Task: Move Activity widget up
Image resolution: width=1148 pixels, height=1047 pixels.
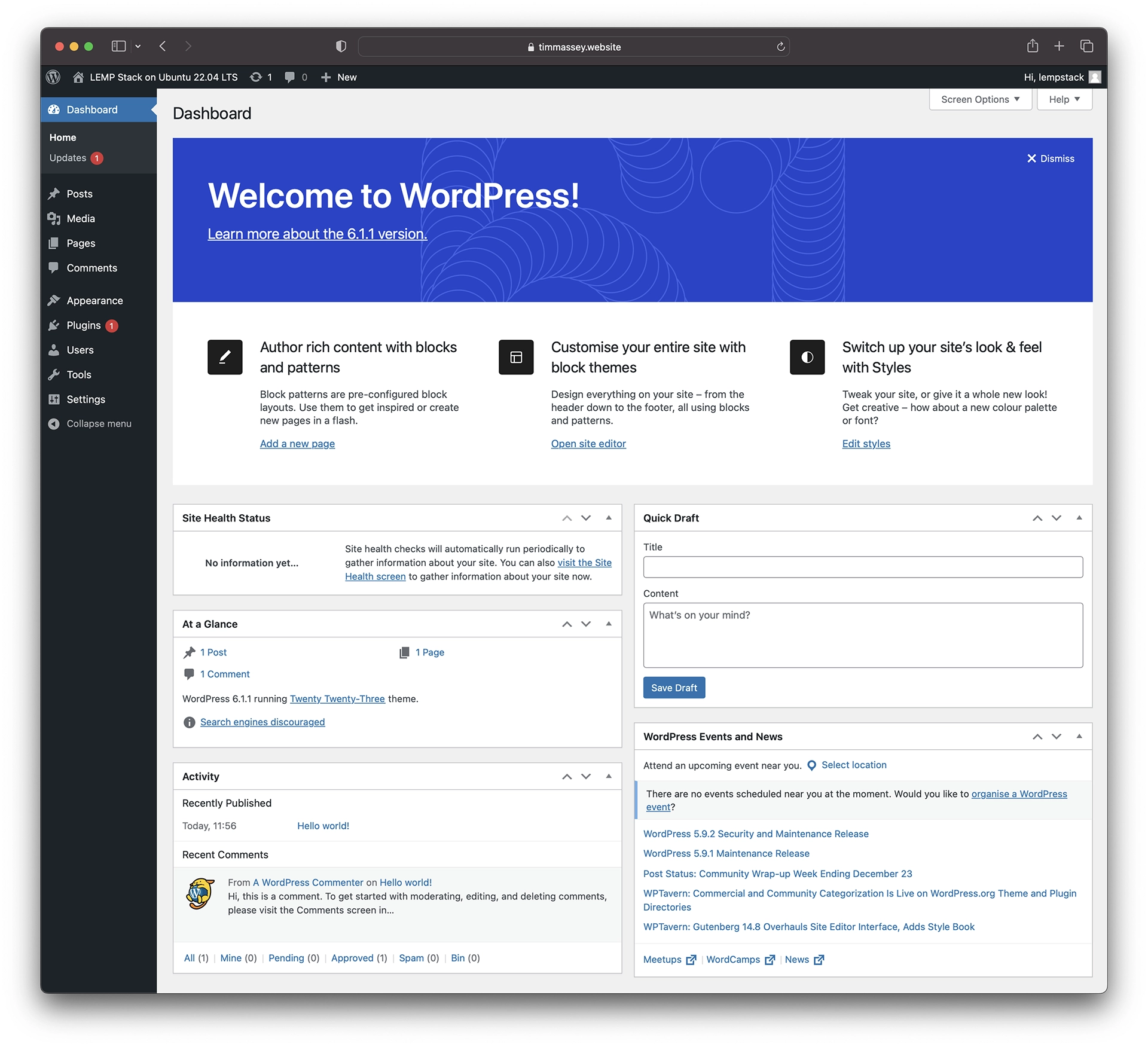Action: point(567,776)
